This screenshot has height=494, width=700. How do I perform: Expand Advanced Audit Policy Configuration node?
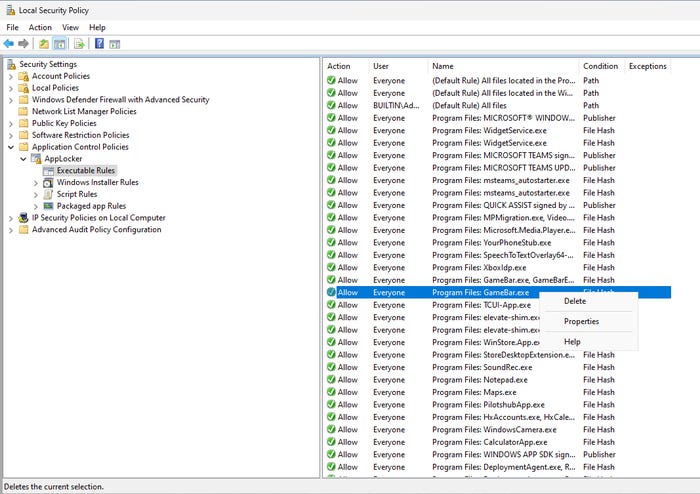pos(11,230)
